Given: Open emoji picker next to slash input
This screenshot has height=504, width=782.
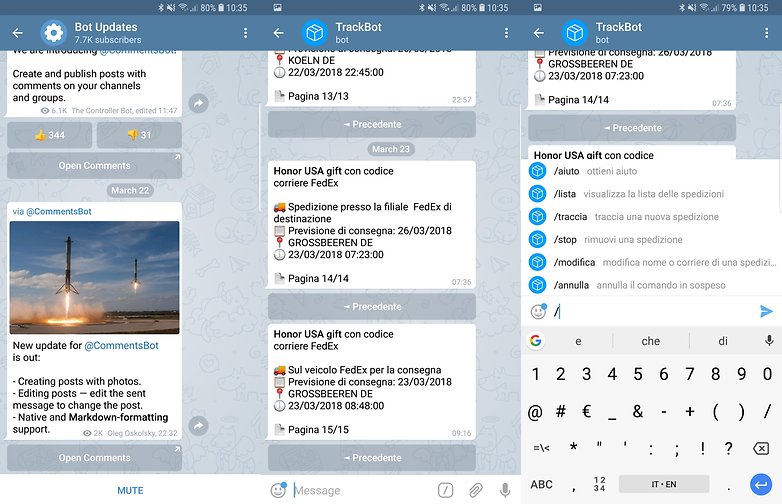Looking at the screenshot, I should (538, 312).
